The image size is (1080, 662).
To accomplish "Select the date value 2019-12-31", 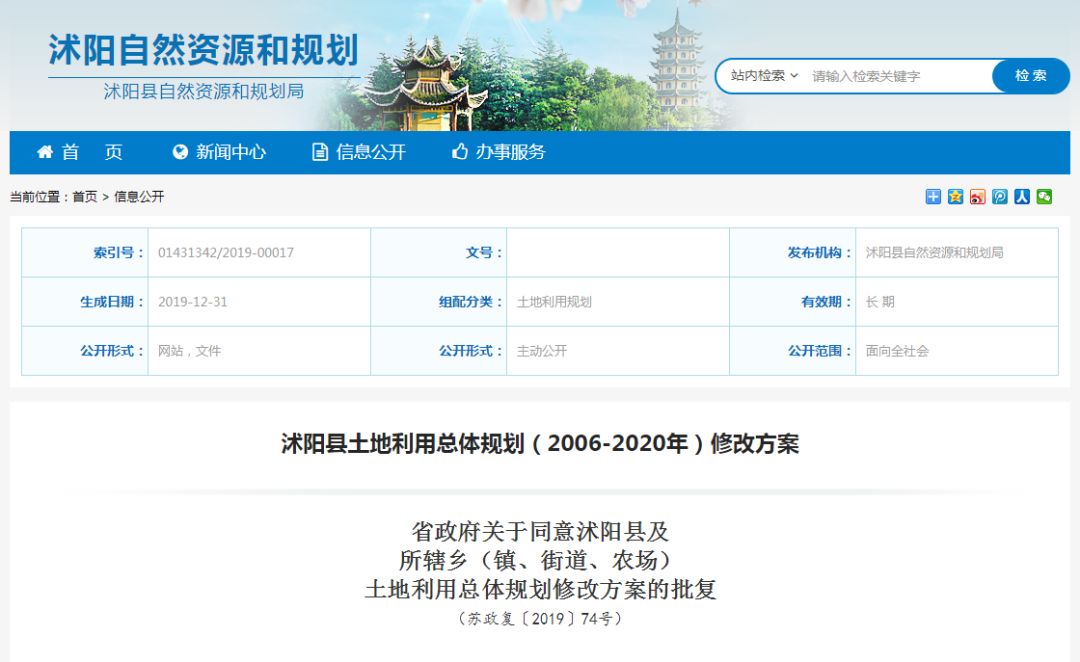I will 193,302.
